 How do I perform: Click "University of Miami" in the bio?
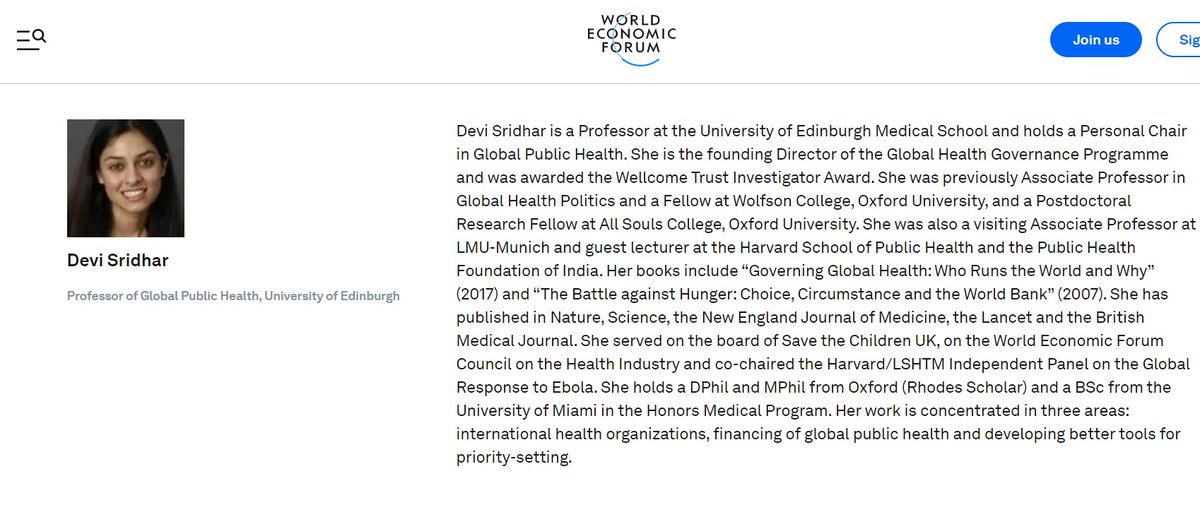(x=524, y=411)
